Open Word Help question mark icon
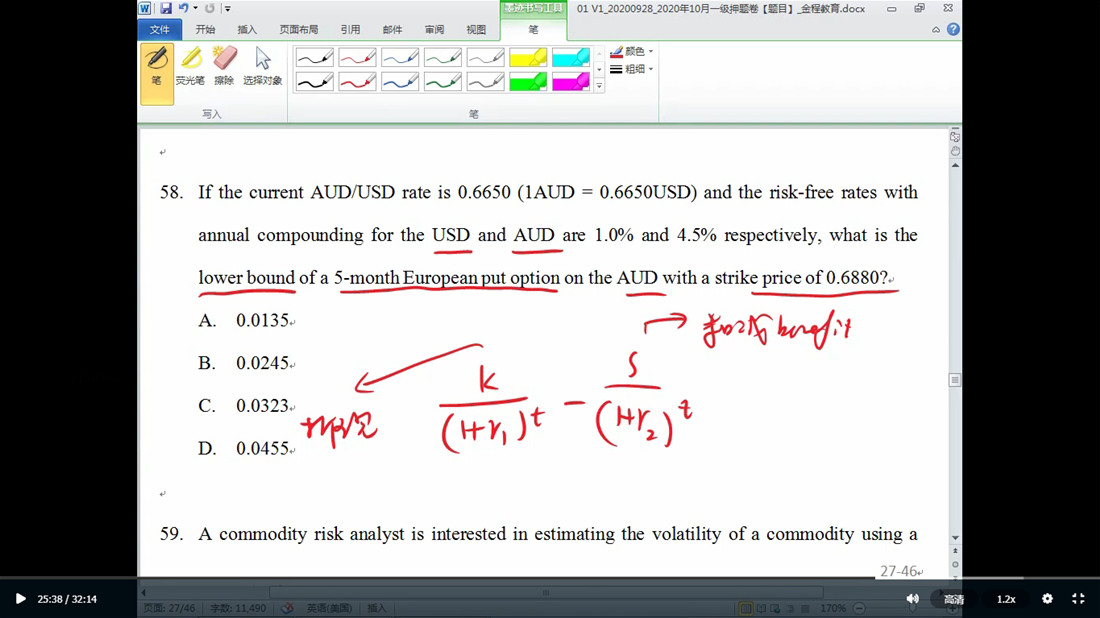The width and height of the screenshot is (1100, 618). [953, 29]
